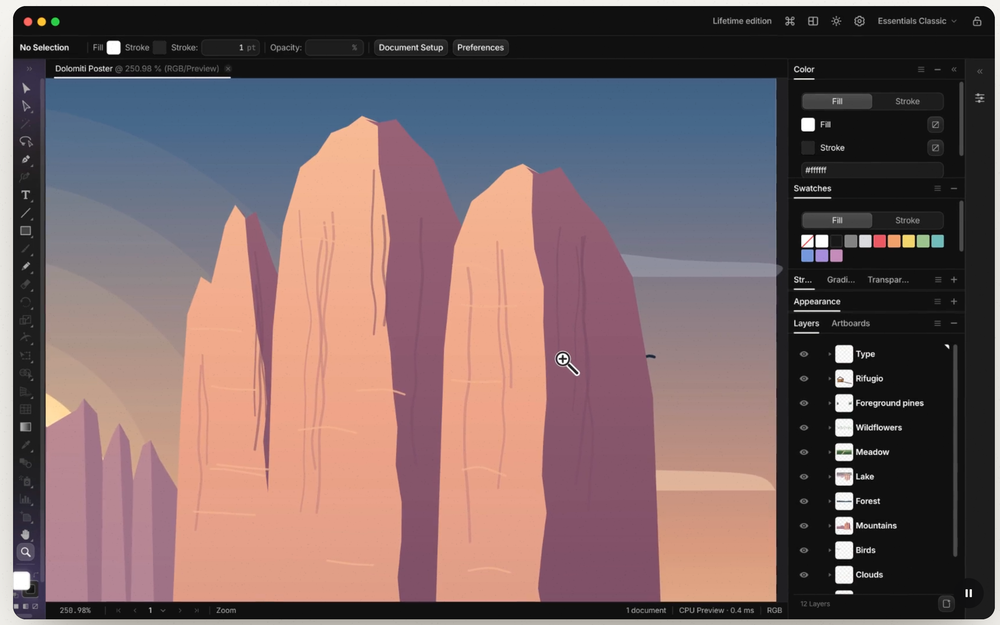Collapse the Swatches panel
The height and width of the screenshot is (625, 1000).
click(x=953, y=189)
